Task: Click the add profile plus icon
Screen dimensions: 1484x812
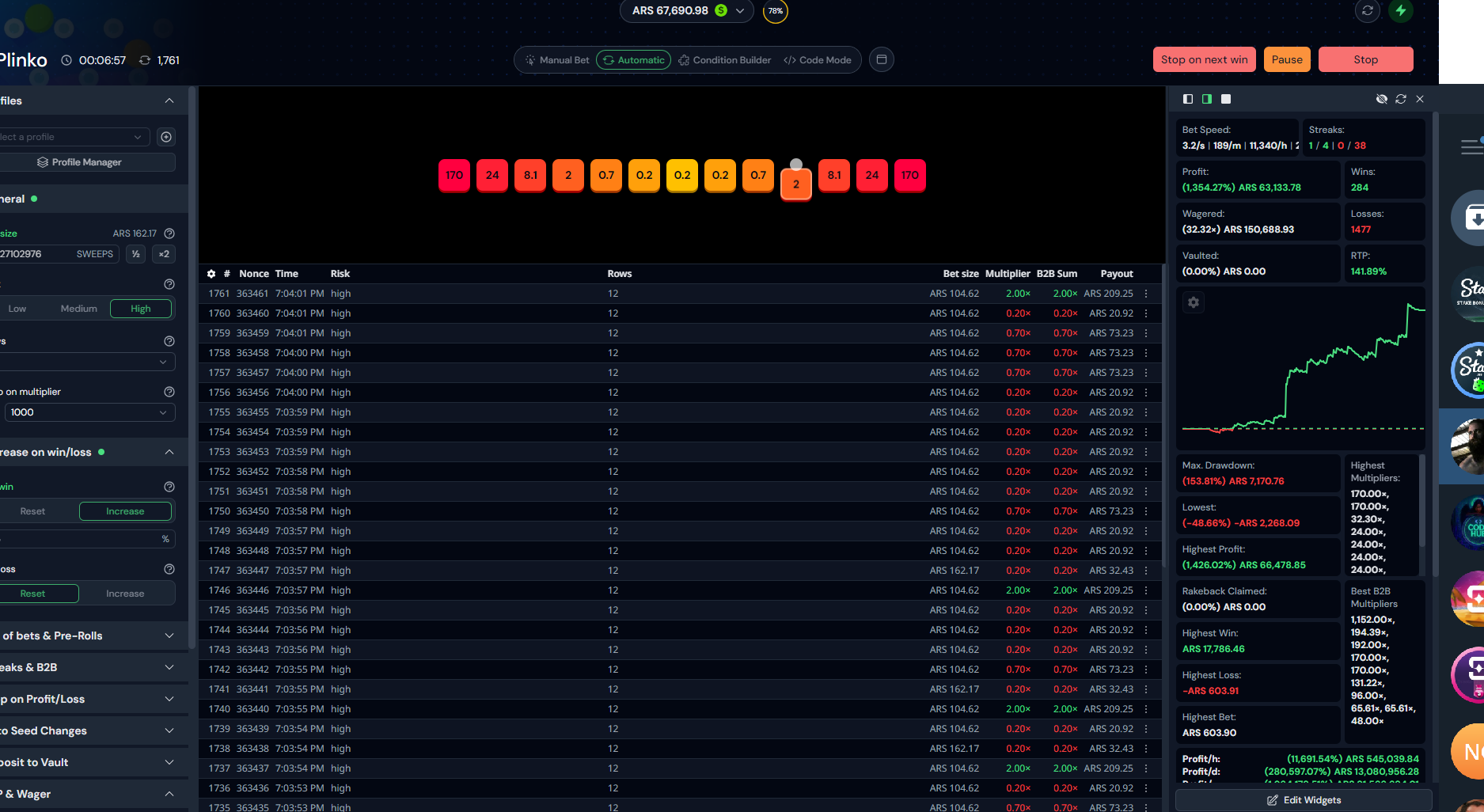Action: pos(166,137)
